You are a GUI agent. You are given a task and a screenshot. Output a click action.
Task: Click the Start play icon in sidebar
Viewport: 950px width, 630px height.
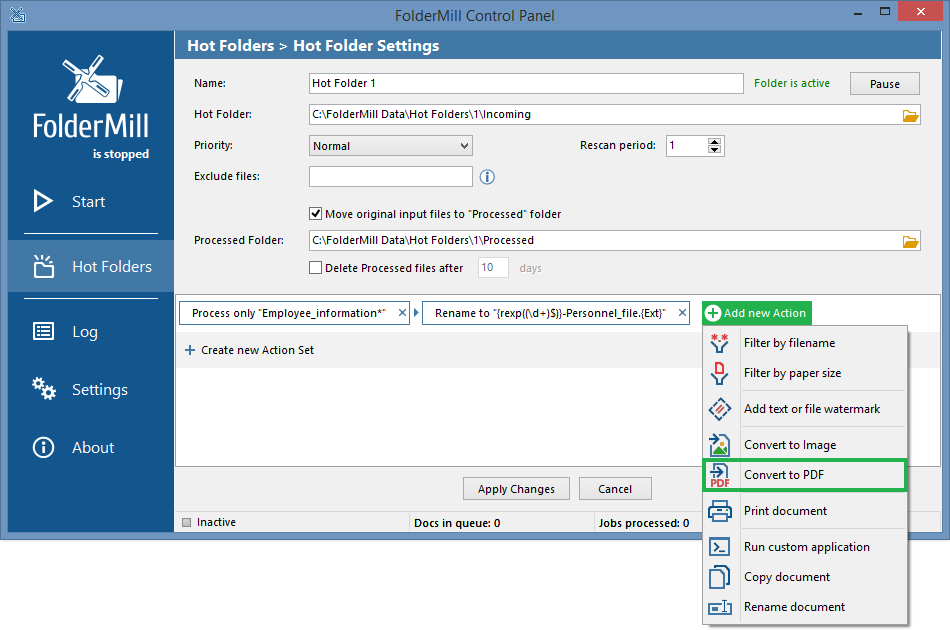tap(42, 201)
